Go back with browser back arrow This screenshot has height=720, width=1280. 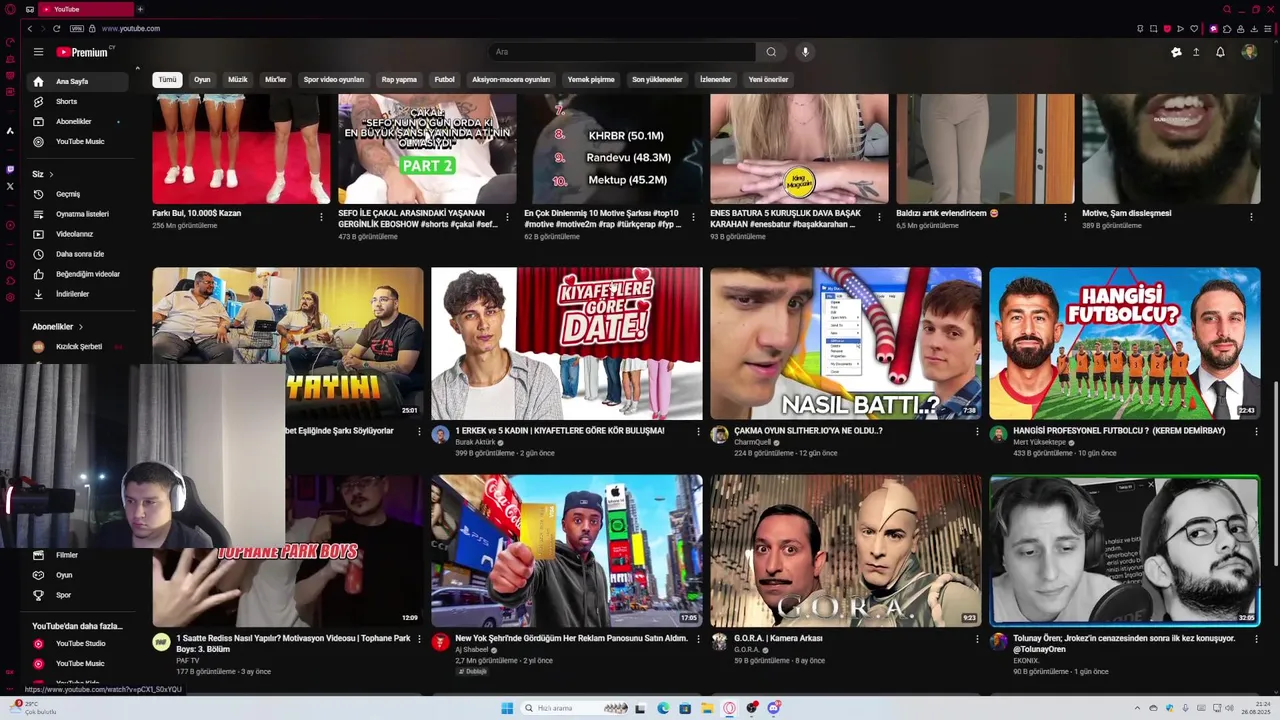pyautogui.click(x=30, y=28)
